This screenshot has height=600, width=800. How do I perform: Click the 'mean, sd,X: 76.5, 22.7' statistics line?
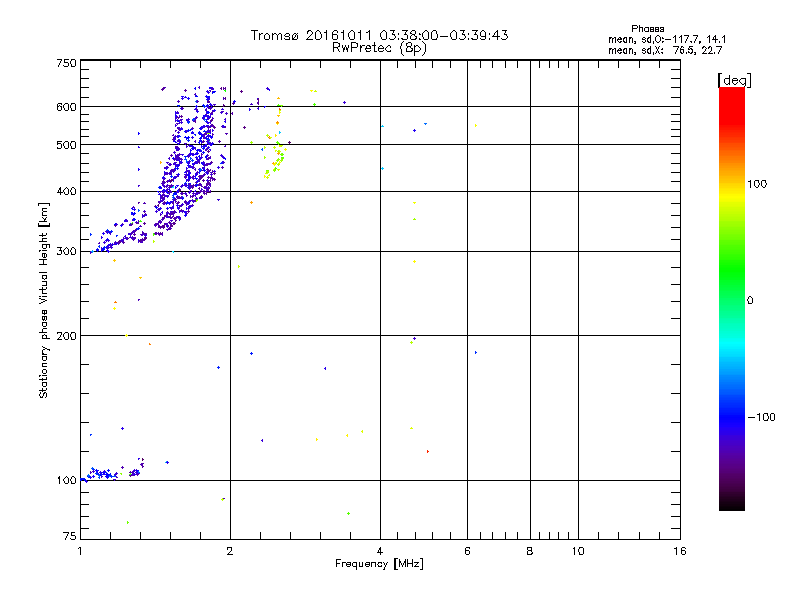[x=665, y=50]
